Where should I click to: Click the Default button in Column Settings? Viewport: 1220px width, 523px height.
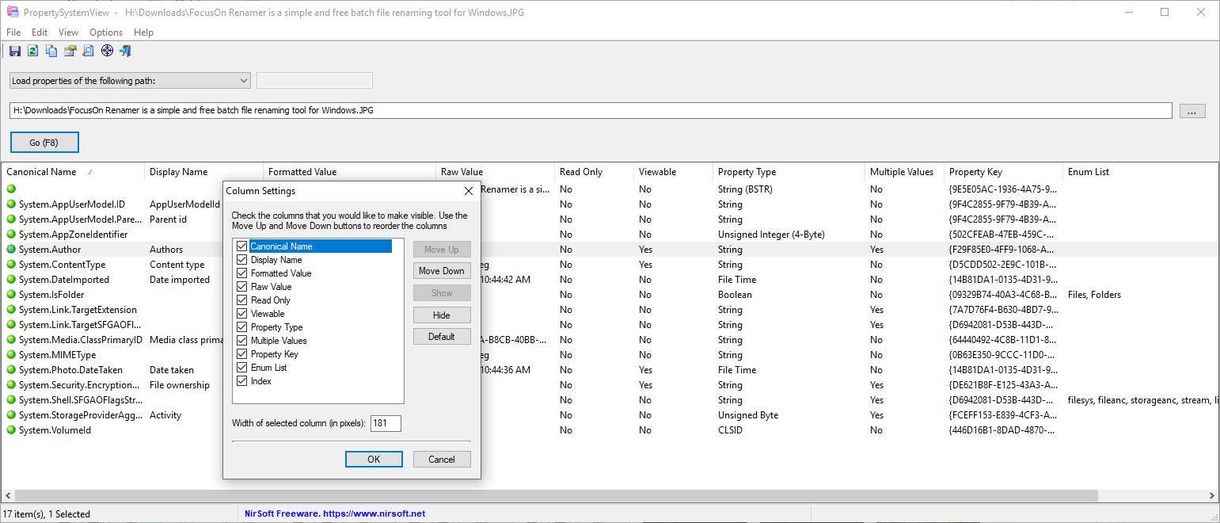(x=442, y=337)
